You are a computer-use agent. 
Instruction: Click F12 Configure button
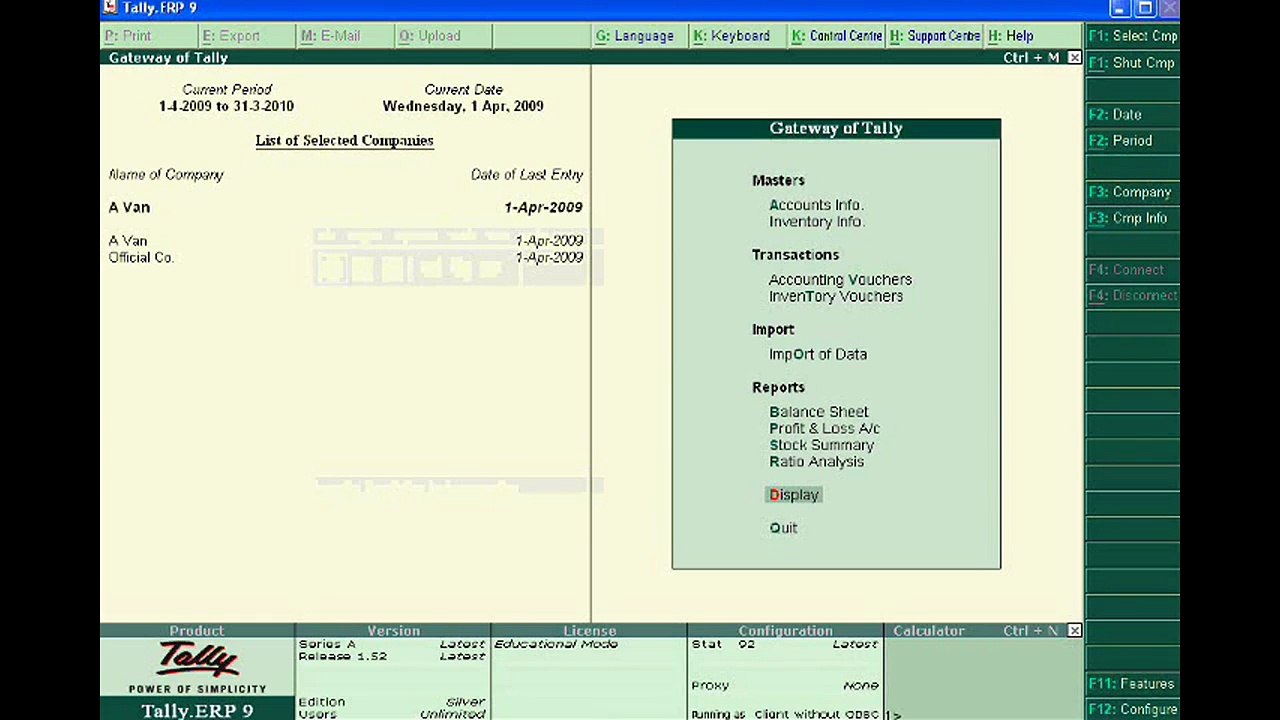click(x=1133, y=710)
